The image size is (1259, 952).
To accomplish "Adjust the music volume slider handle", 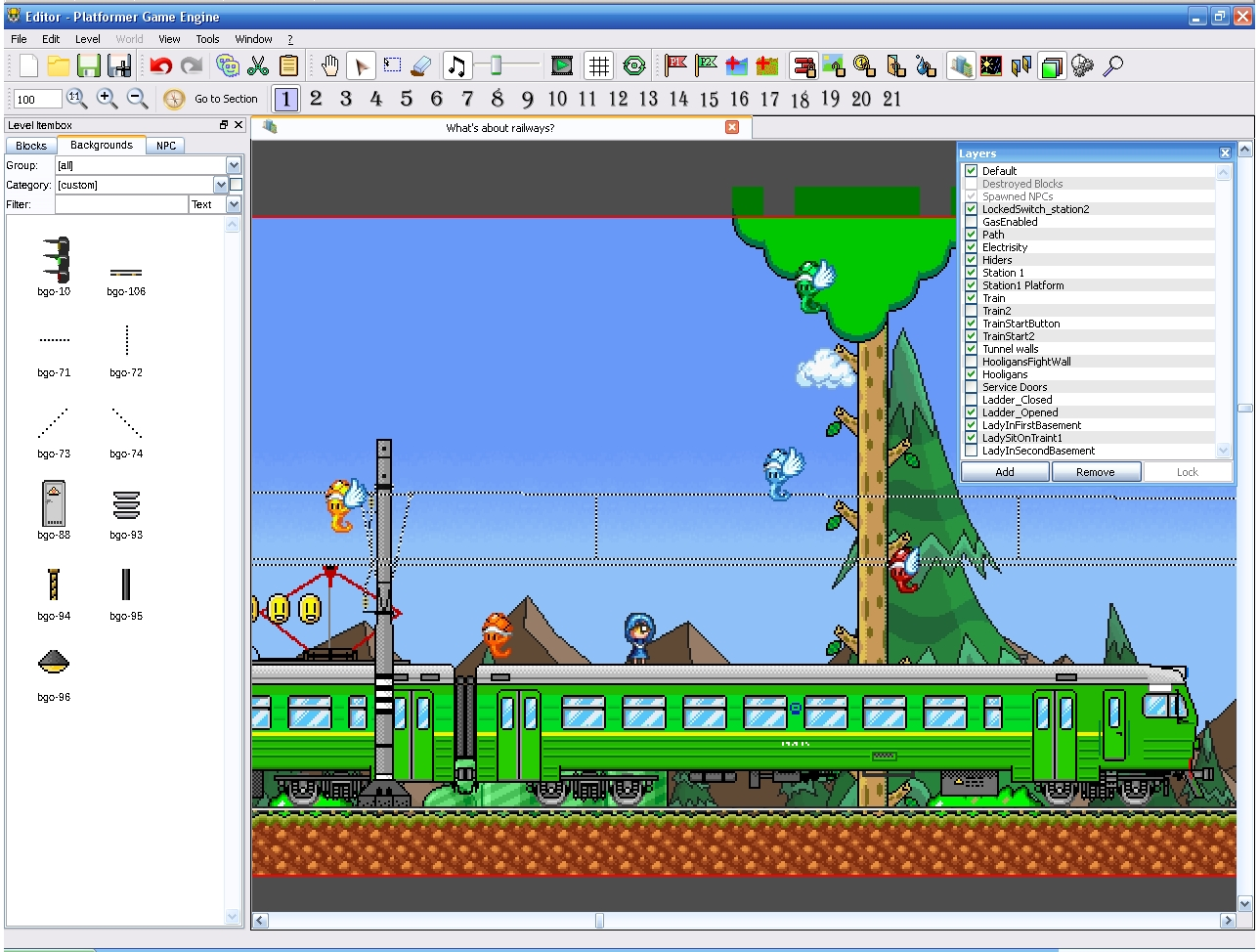I will (497, 65).
